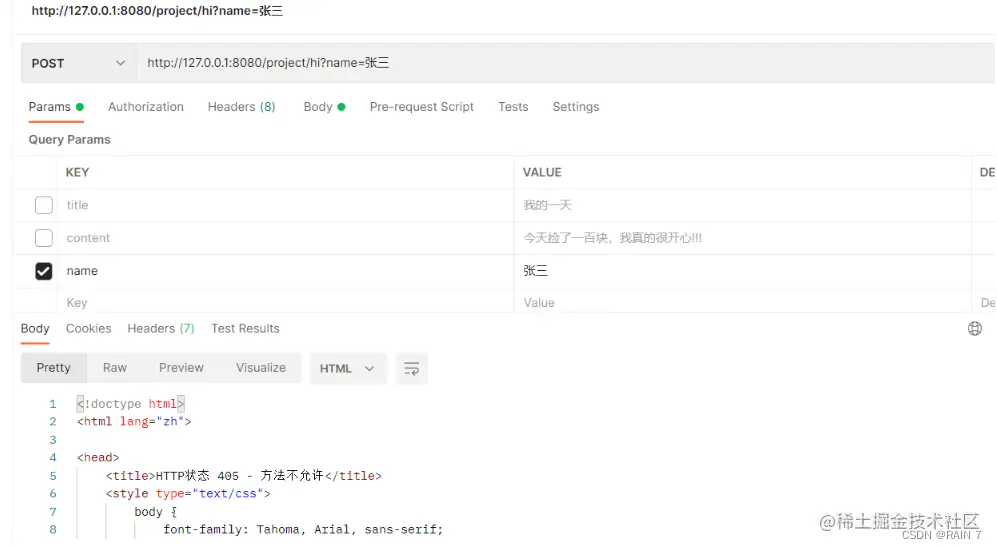The width and height of the screenshot is (997, 549).
Task: Click the name key cell
Action: point(285,271)
